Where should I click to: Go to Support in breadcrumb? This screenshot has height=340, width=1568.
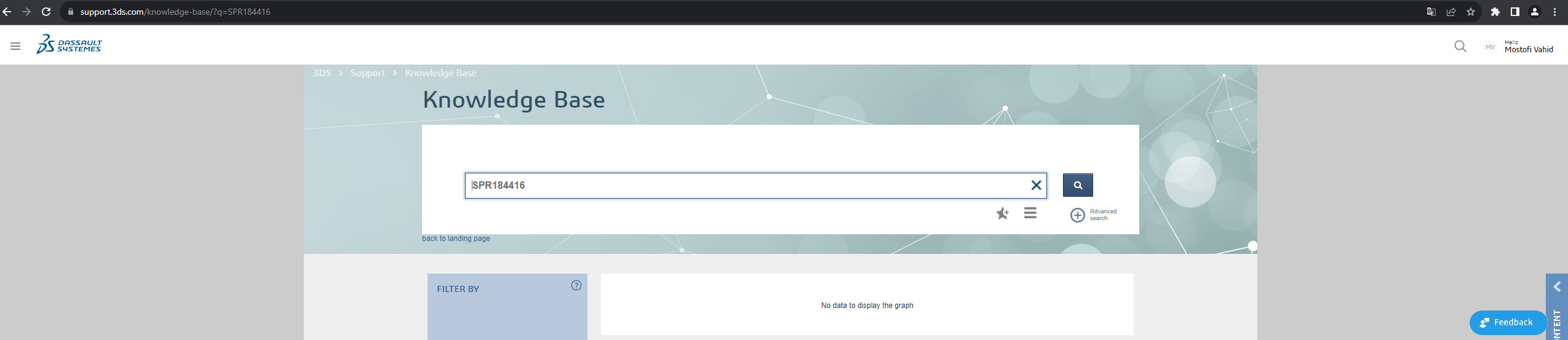(x=367, y=73)
